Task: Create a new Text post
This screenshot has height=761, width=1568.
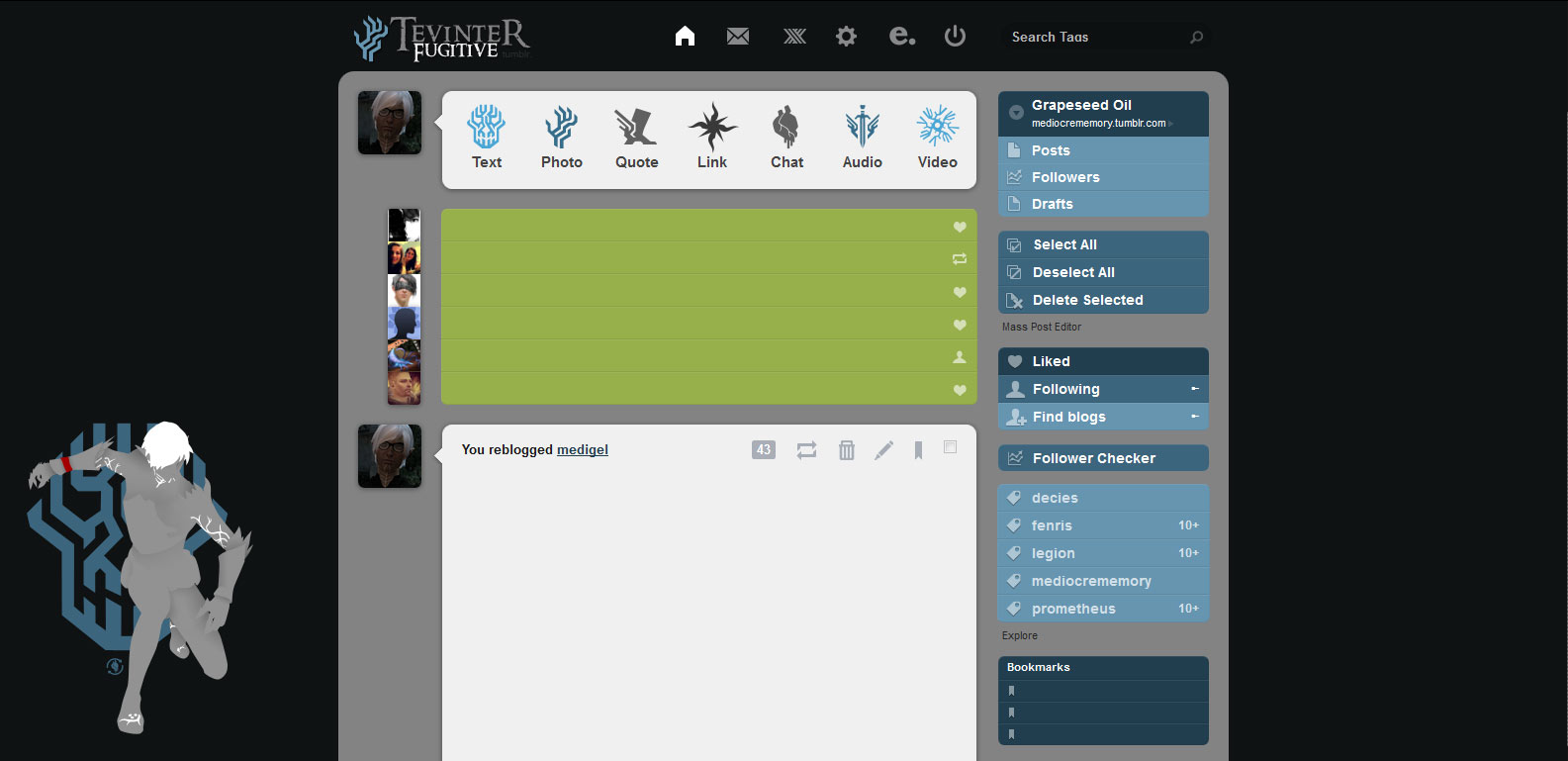Action: (x=487, y=138)
